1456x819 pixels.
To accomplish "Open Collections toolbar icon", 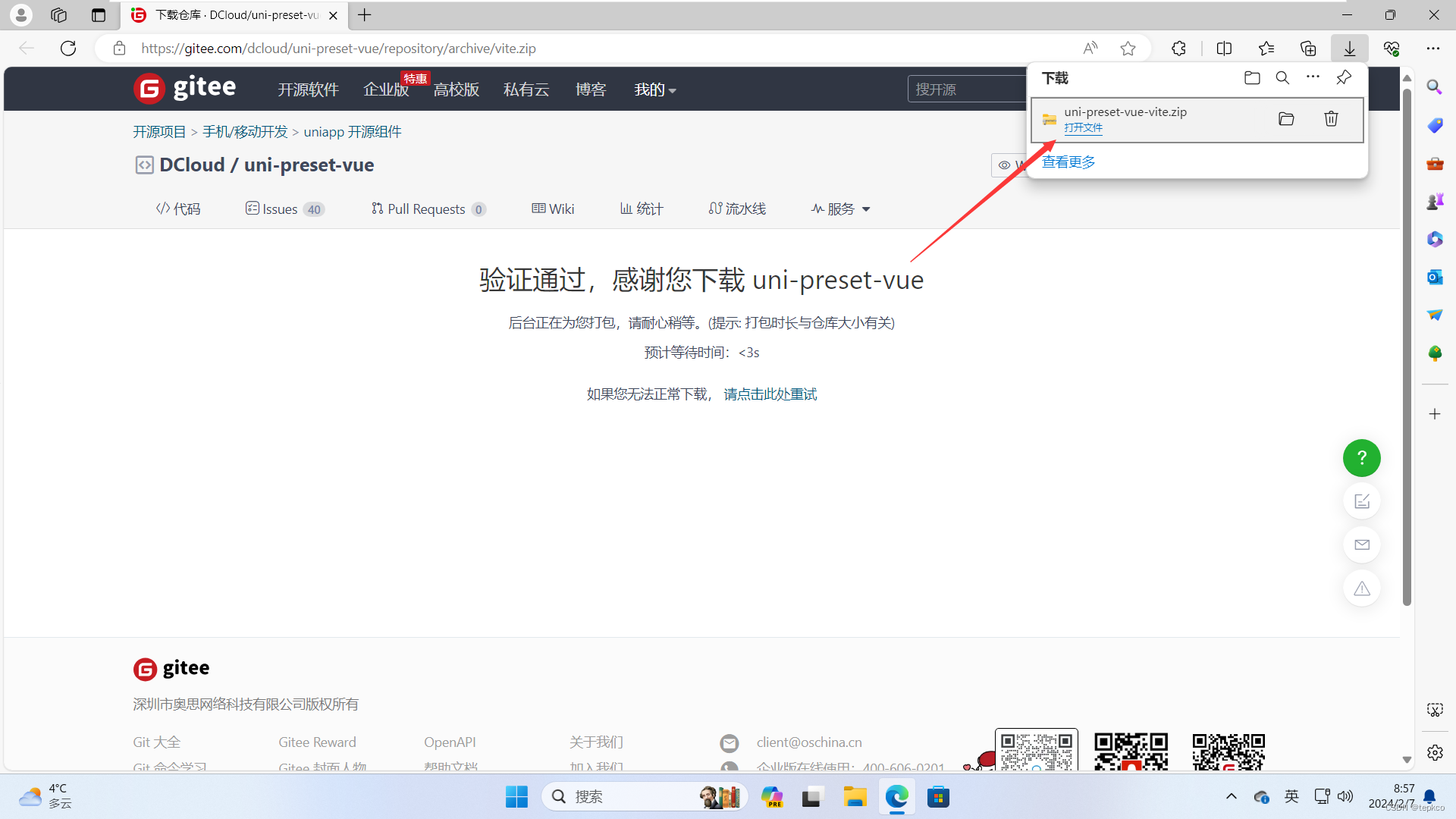I will (x=1308, y=49).
